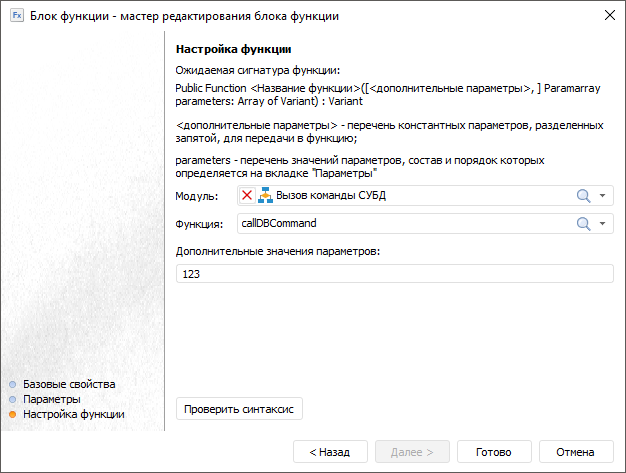Expand the Функция dropdown arrow
This screenshot has width=626, height=473.
(603, 223)
